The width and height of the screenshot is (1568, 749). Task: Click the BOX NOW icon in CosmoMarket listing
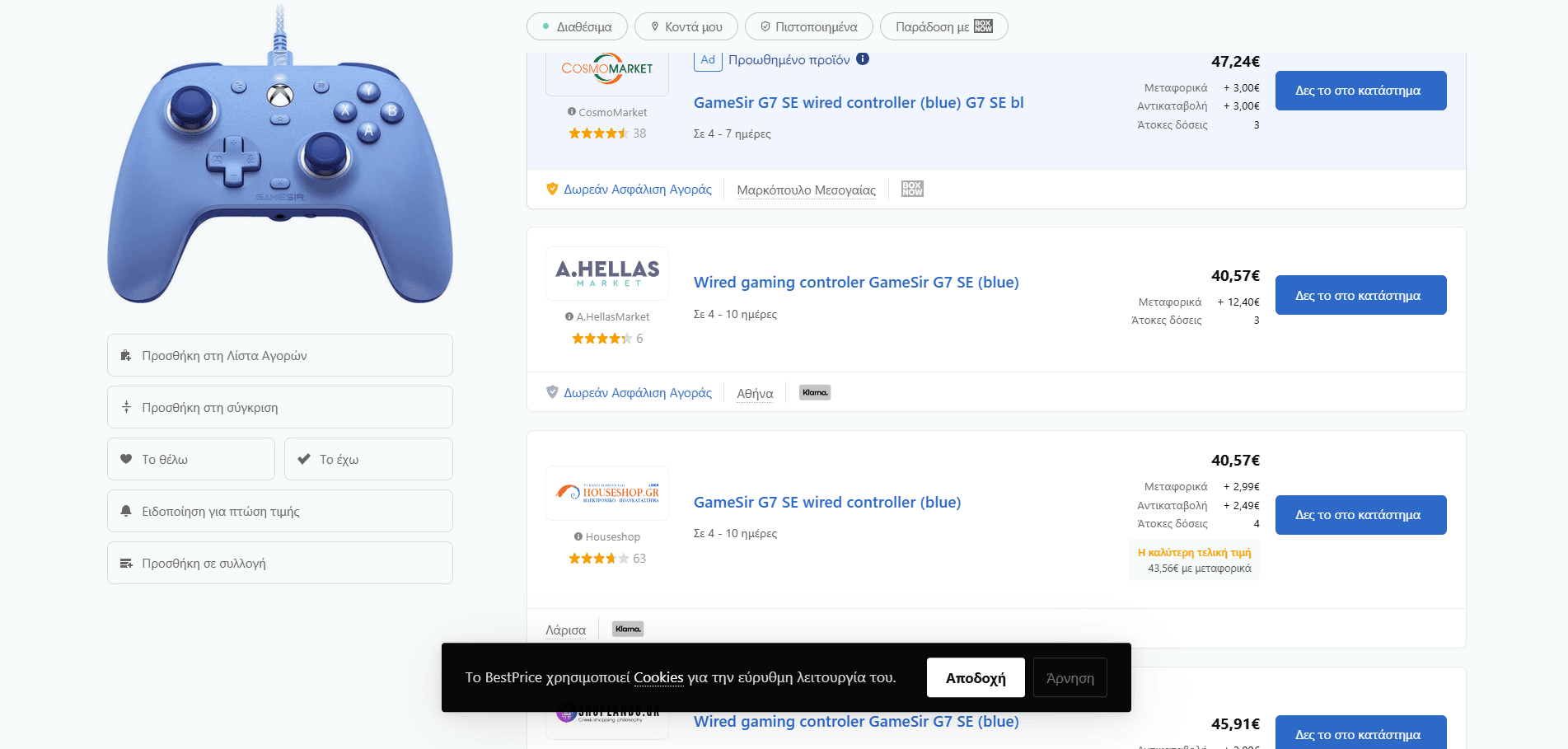pos(912,189)
